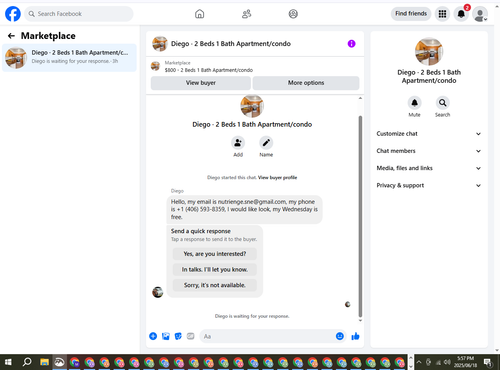Image resolution: width=500 pixels, height=370 pixels.
Task: Open the taskbar action center notification icon
Action: point(489,362)
